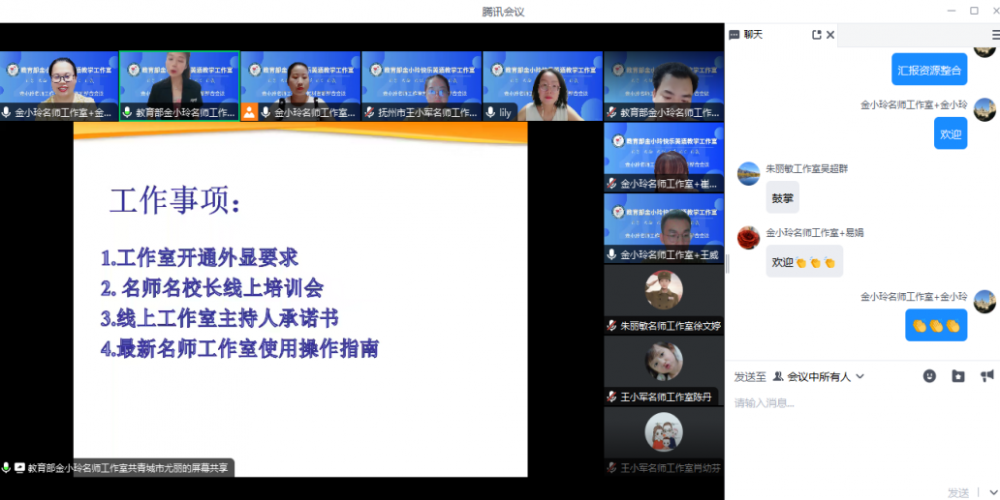Pop out the chat panel into separate window
Image resolution: width=1000 pixels, height=500 pixels.
816,35
